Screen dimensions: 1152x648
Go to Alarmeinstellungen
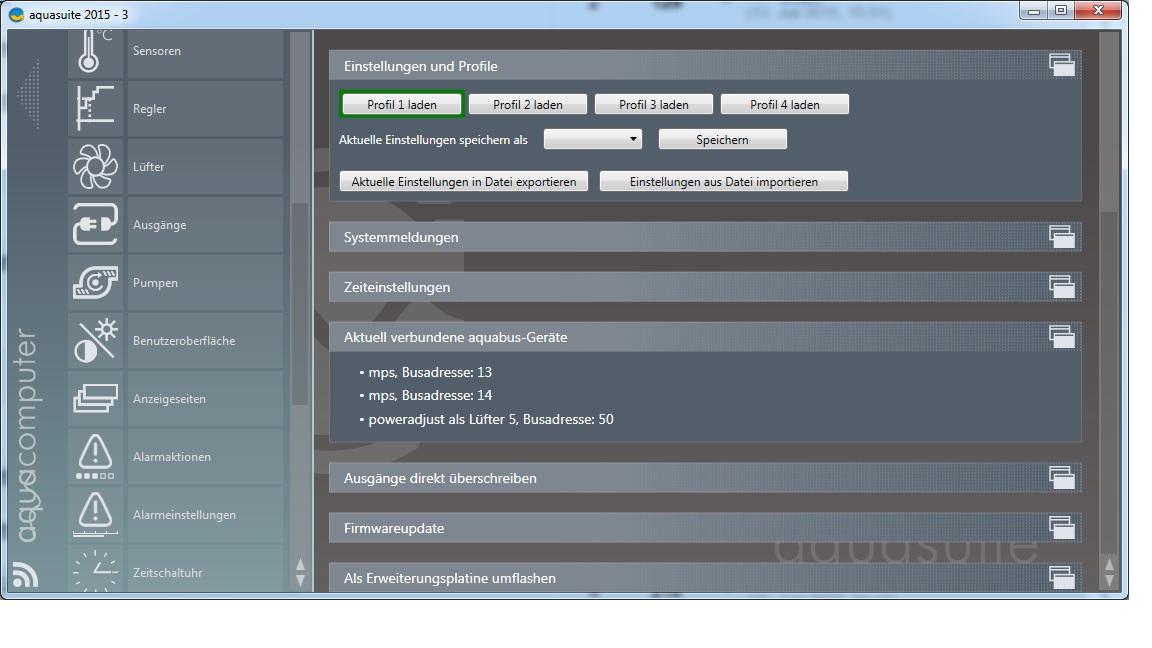206,515
